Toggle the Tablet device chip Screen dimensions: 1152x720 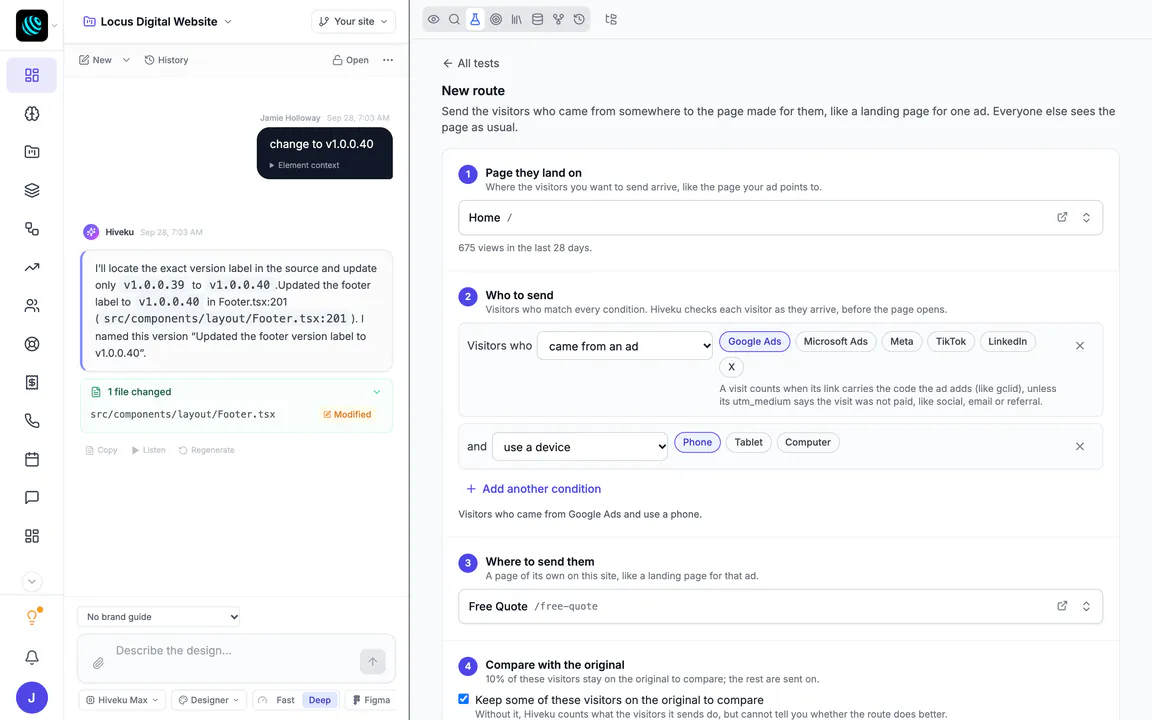[749, 442]
